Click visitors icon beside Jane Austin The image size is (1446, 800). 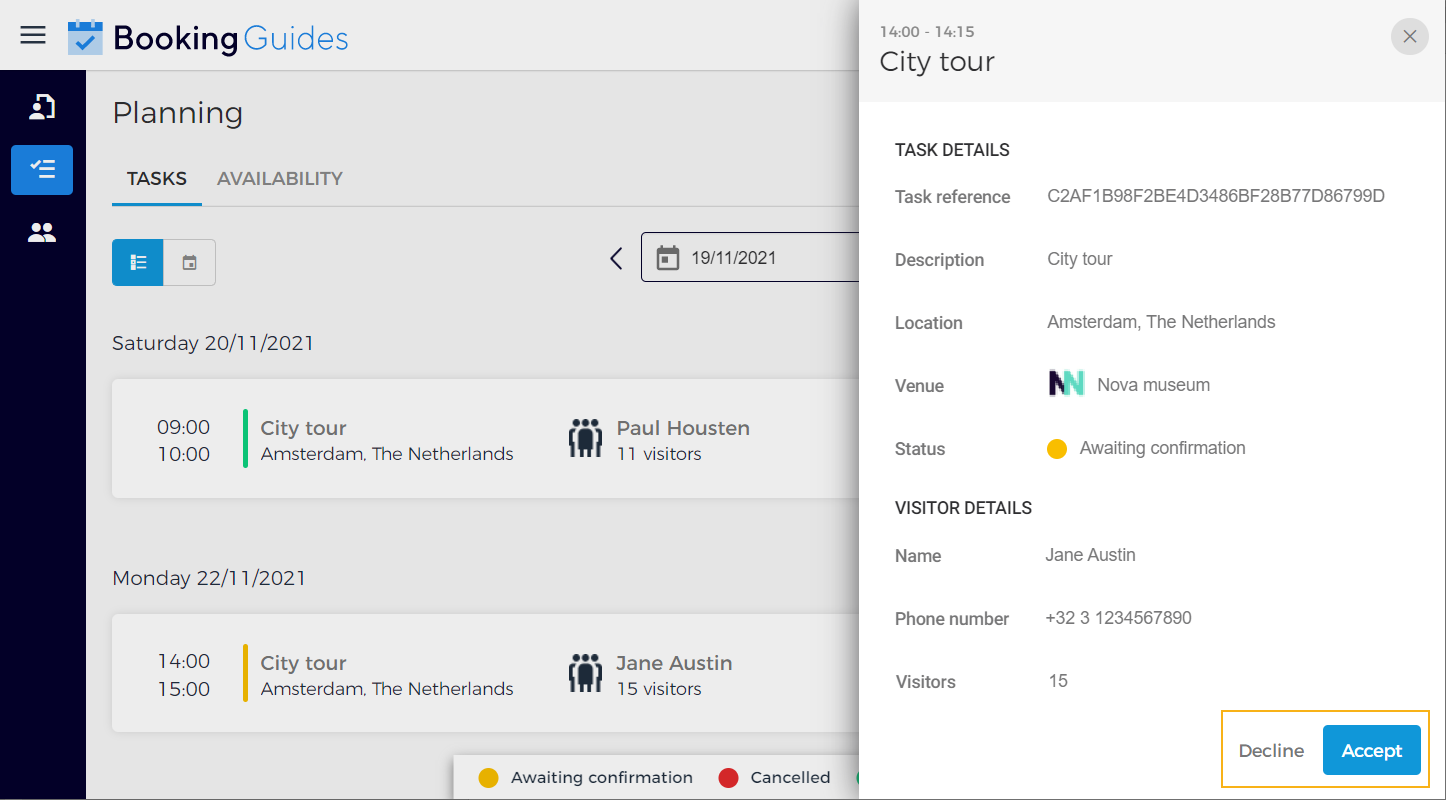pyautogui.click(x=585, y=673)
